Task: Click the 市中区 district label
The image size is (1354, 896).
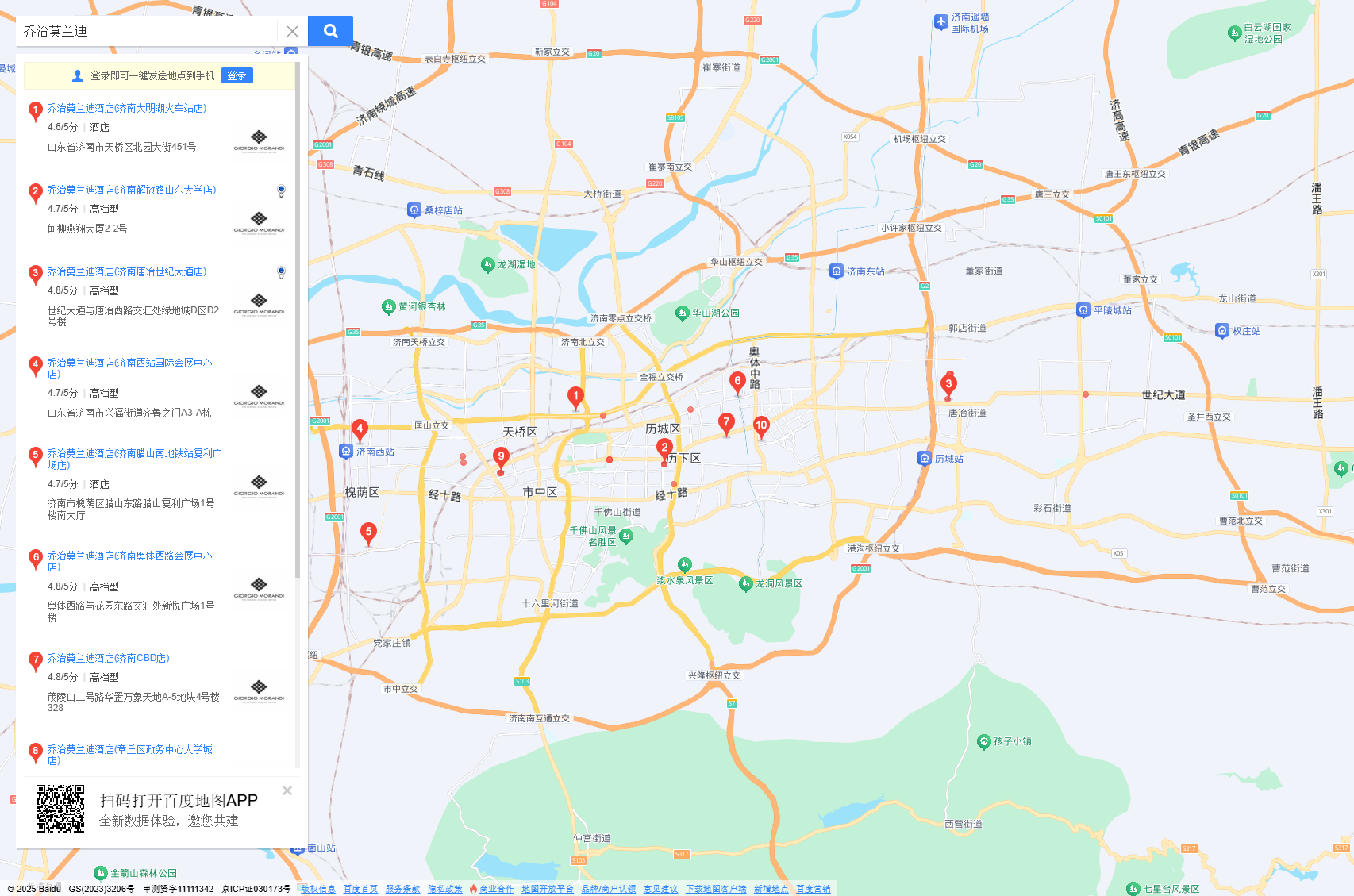Action: click(540, 492)
